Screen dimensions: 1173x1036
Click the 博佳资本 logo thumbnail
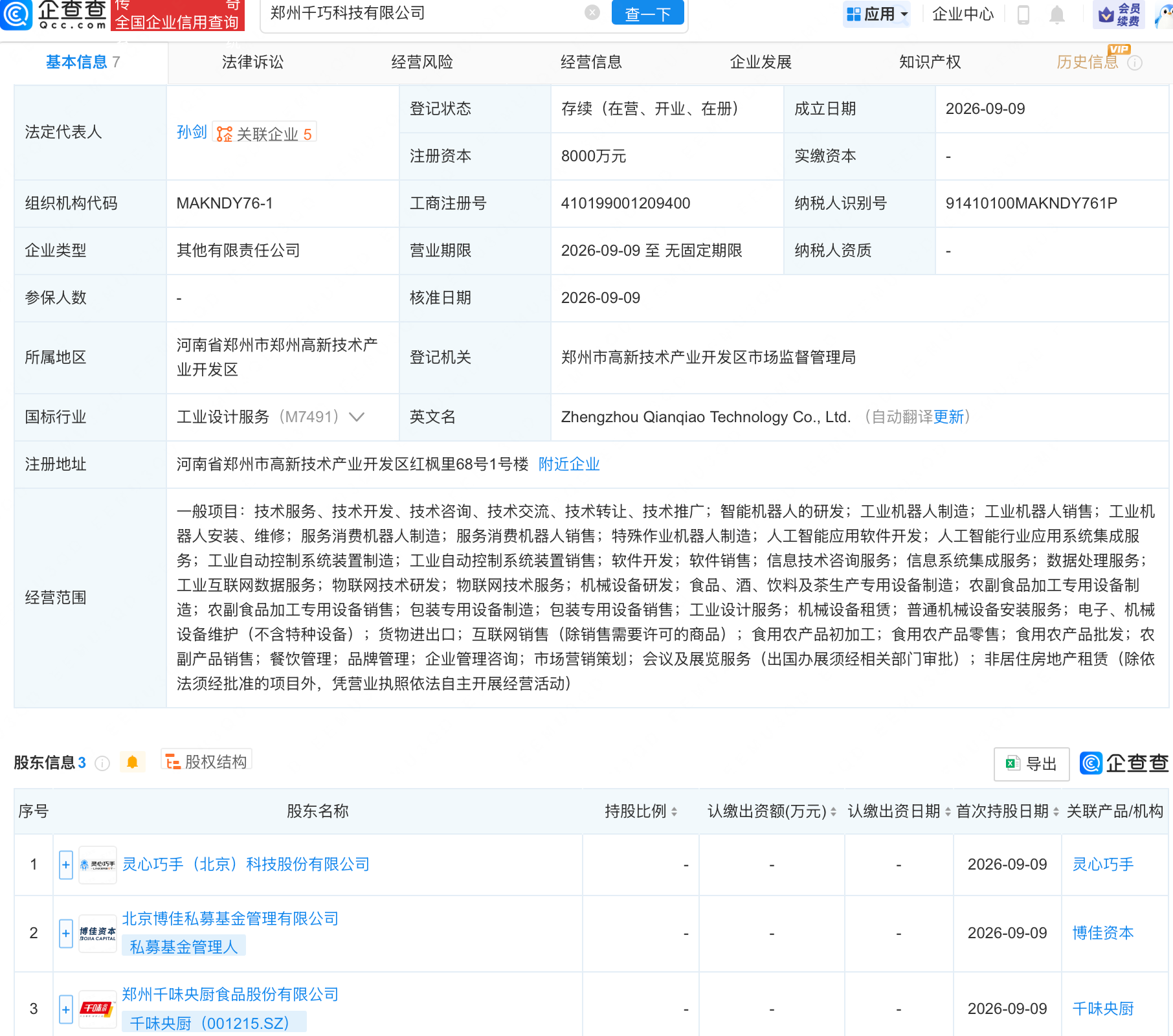98,934
